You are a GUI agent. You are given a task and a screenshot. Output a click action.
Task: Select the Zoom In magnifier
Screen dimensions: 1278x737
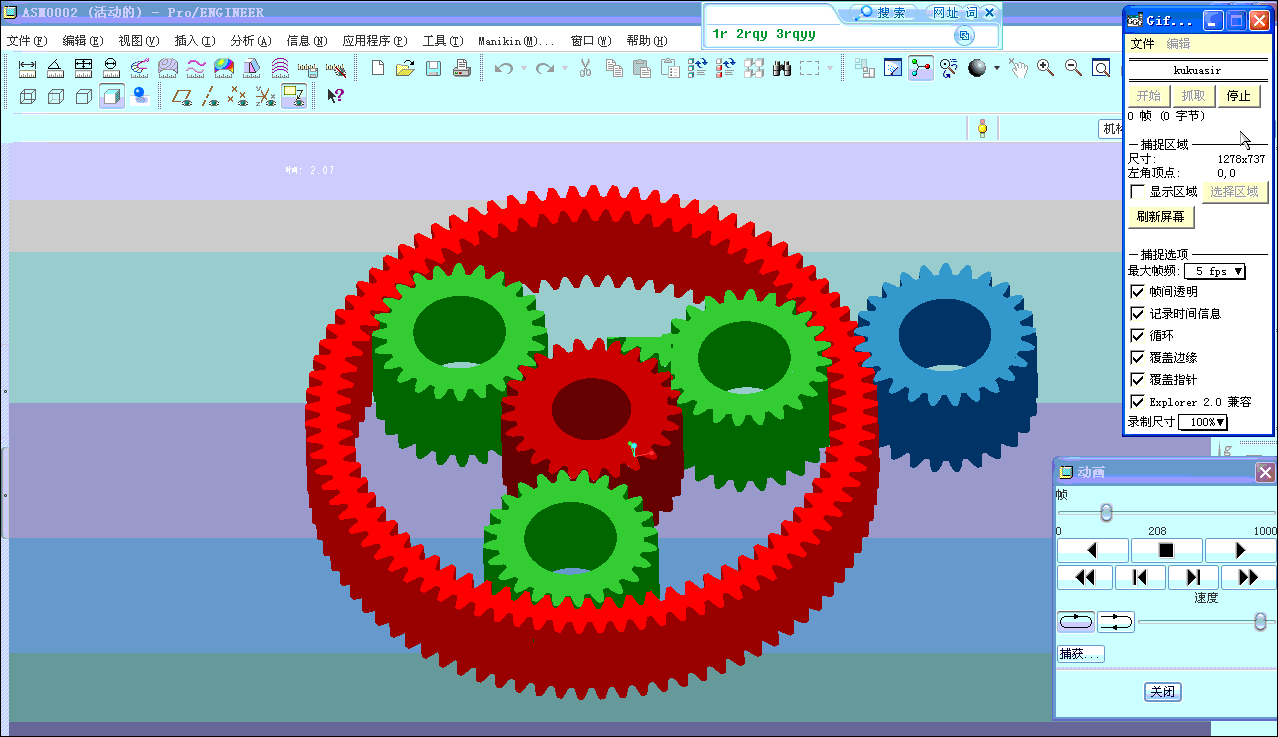tap(1046, 68)
